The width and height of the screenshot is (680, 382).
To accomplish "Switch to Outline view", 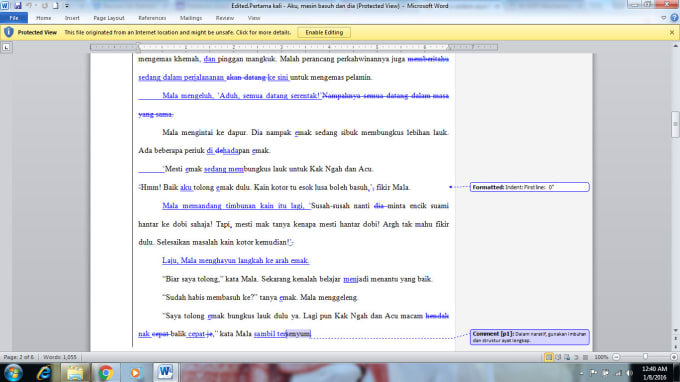I will click(576, 357).
